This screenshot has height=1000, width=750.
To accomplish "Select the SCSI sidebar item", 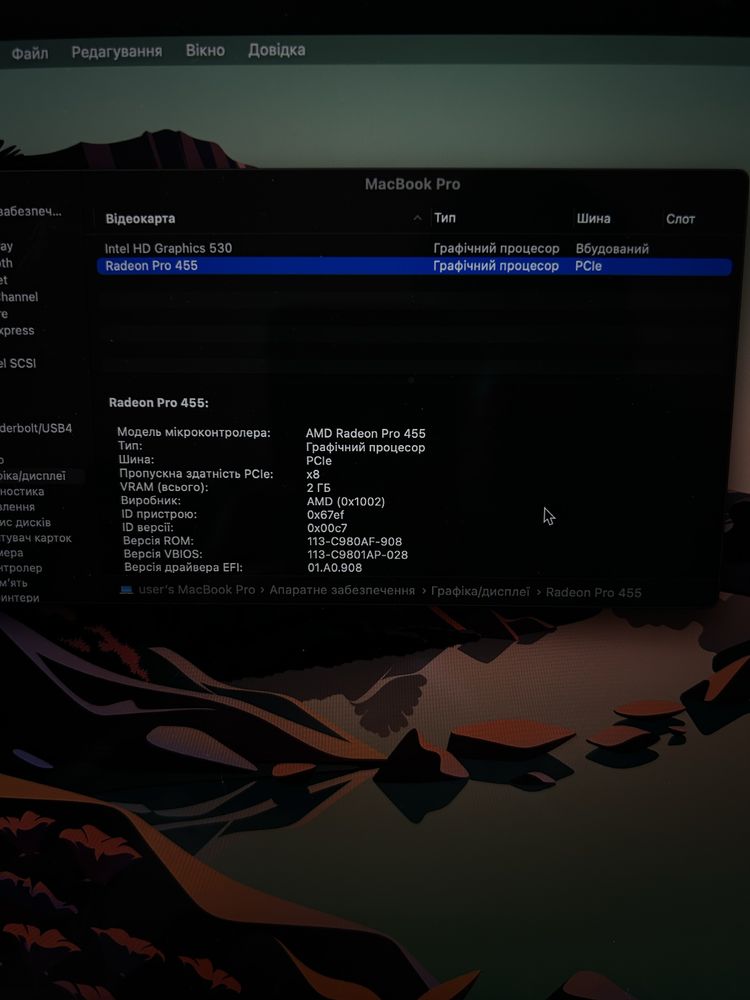I will point(18,364).
